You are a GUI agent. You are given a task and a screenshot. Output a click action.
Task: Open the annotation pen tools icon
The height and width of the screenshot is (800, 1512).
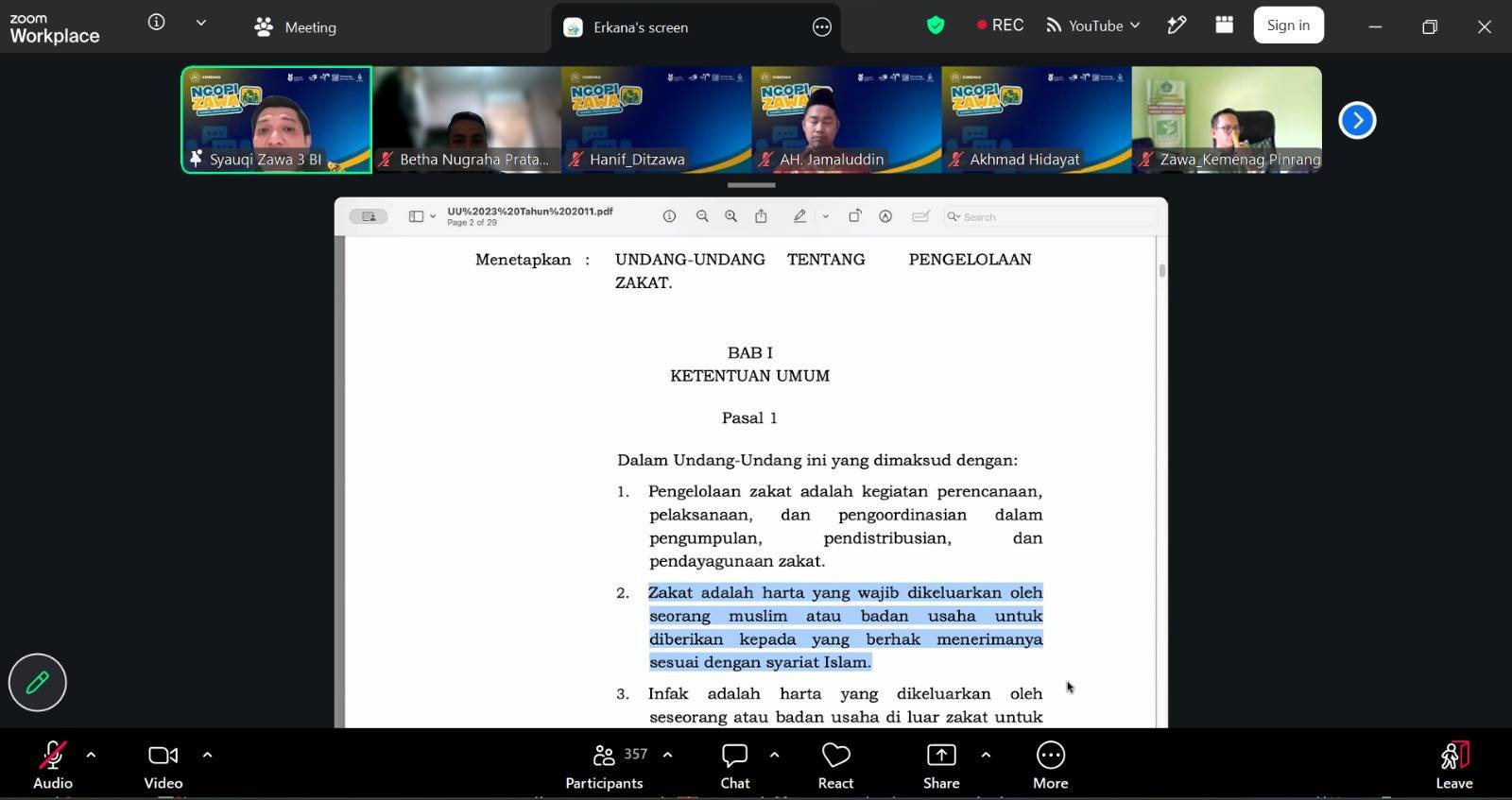[x=1177, y=26]
